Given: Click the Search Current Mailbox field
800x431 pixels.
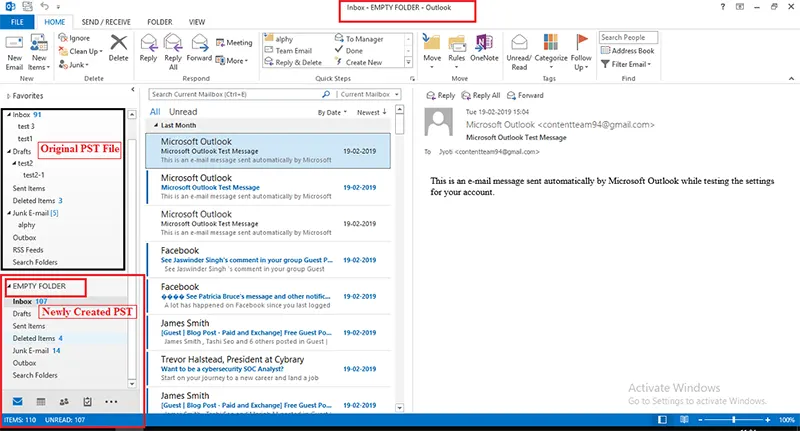Looking at the screenshot, I should [x=237, y=94].
